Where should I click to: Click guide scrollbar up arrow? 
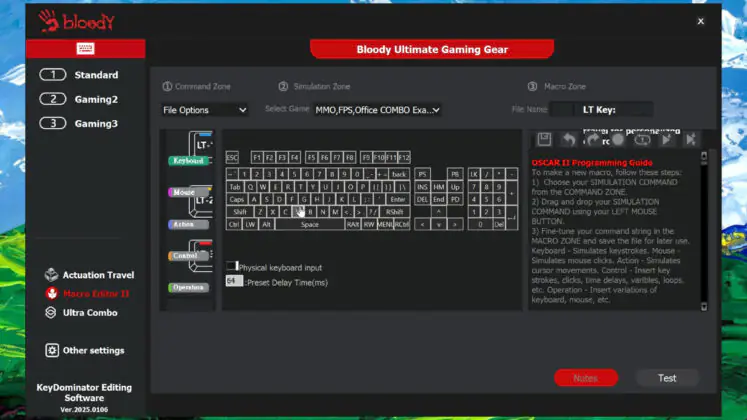click(x=704, y=156)
